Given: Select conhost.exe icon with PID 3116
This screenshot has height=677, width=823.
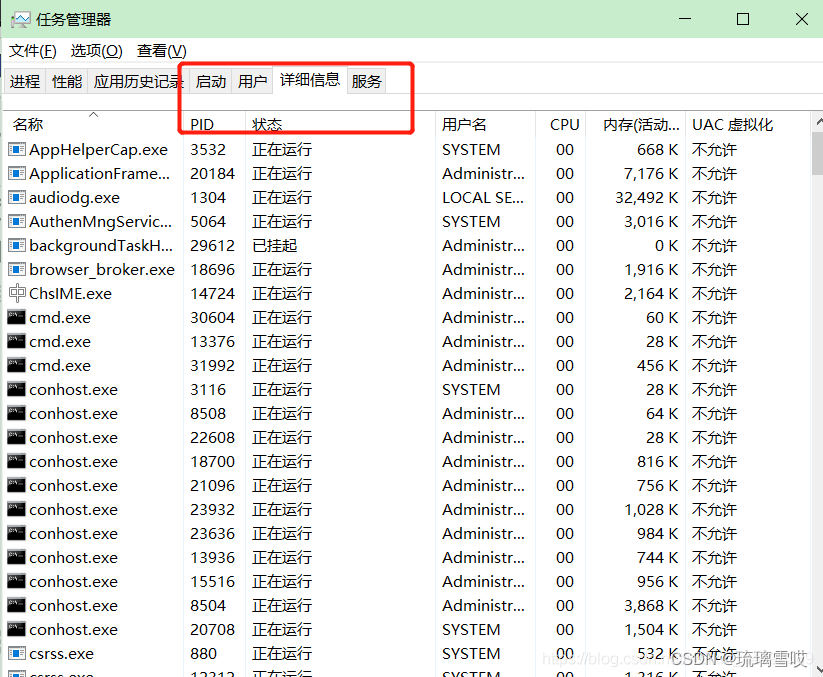Looking at the screenshot, I should [16, 389].
